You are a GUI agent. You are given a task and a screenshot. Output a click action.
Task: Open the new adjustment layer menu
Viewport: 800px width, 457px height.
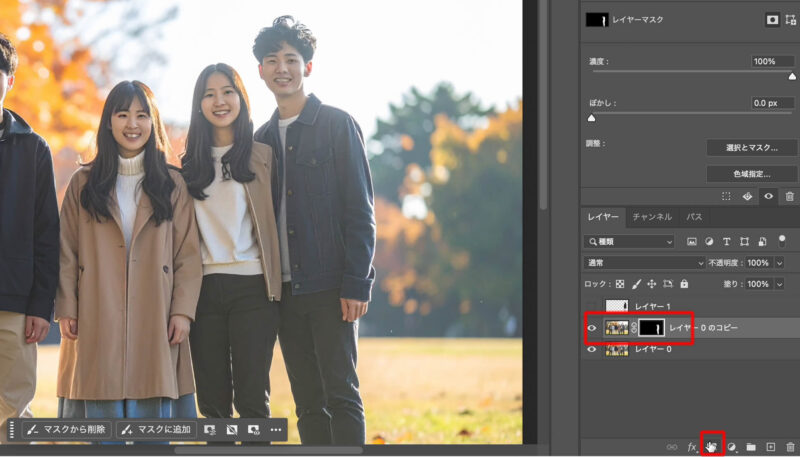tap(732, 447)
